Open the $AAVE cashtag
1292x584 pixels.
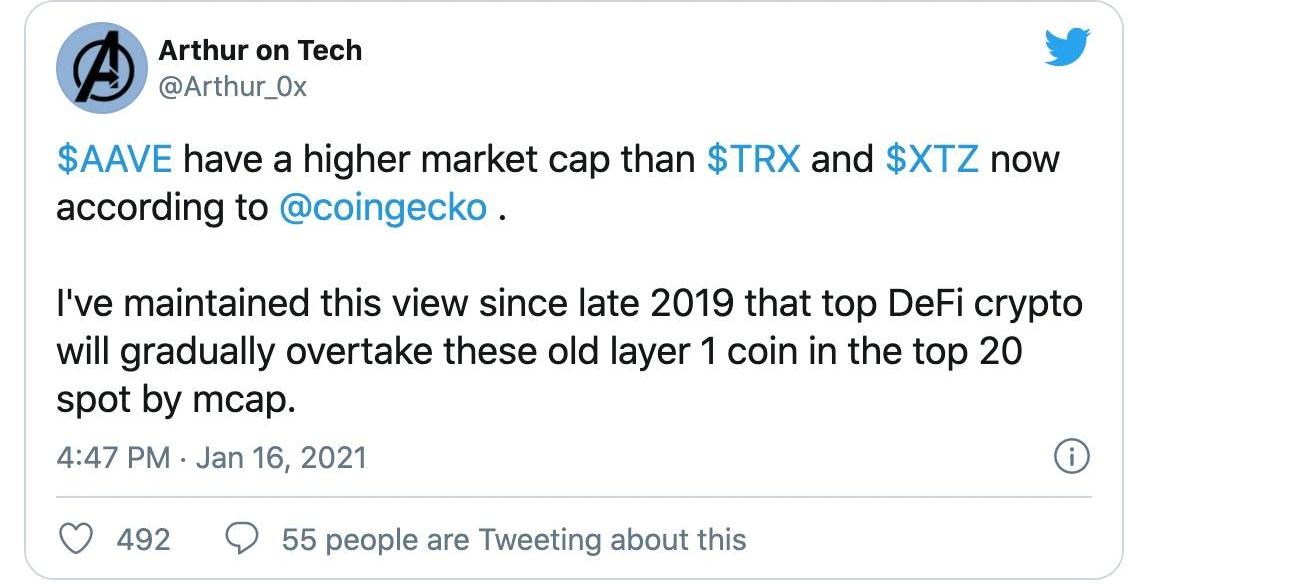(x=115, y=160)
